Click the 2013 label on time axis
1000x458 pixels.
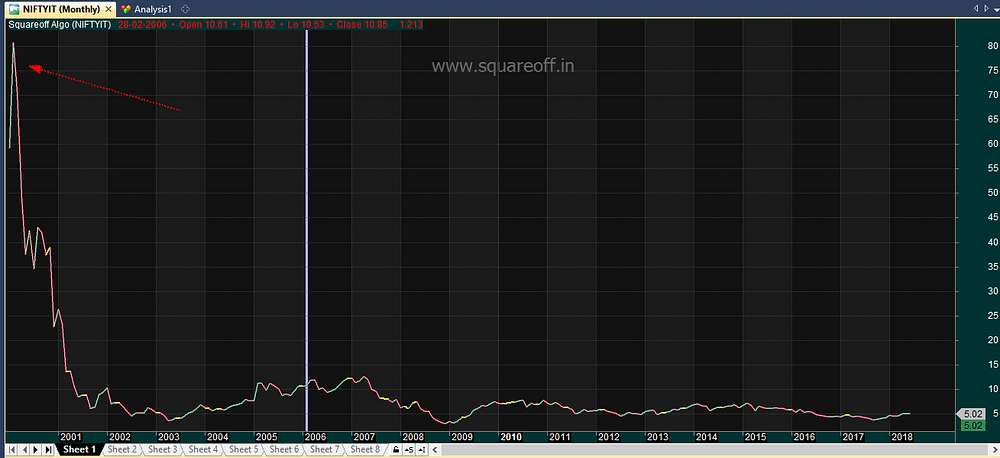[x=658, y=437]
